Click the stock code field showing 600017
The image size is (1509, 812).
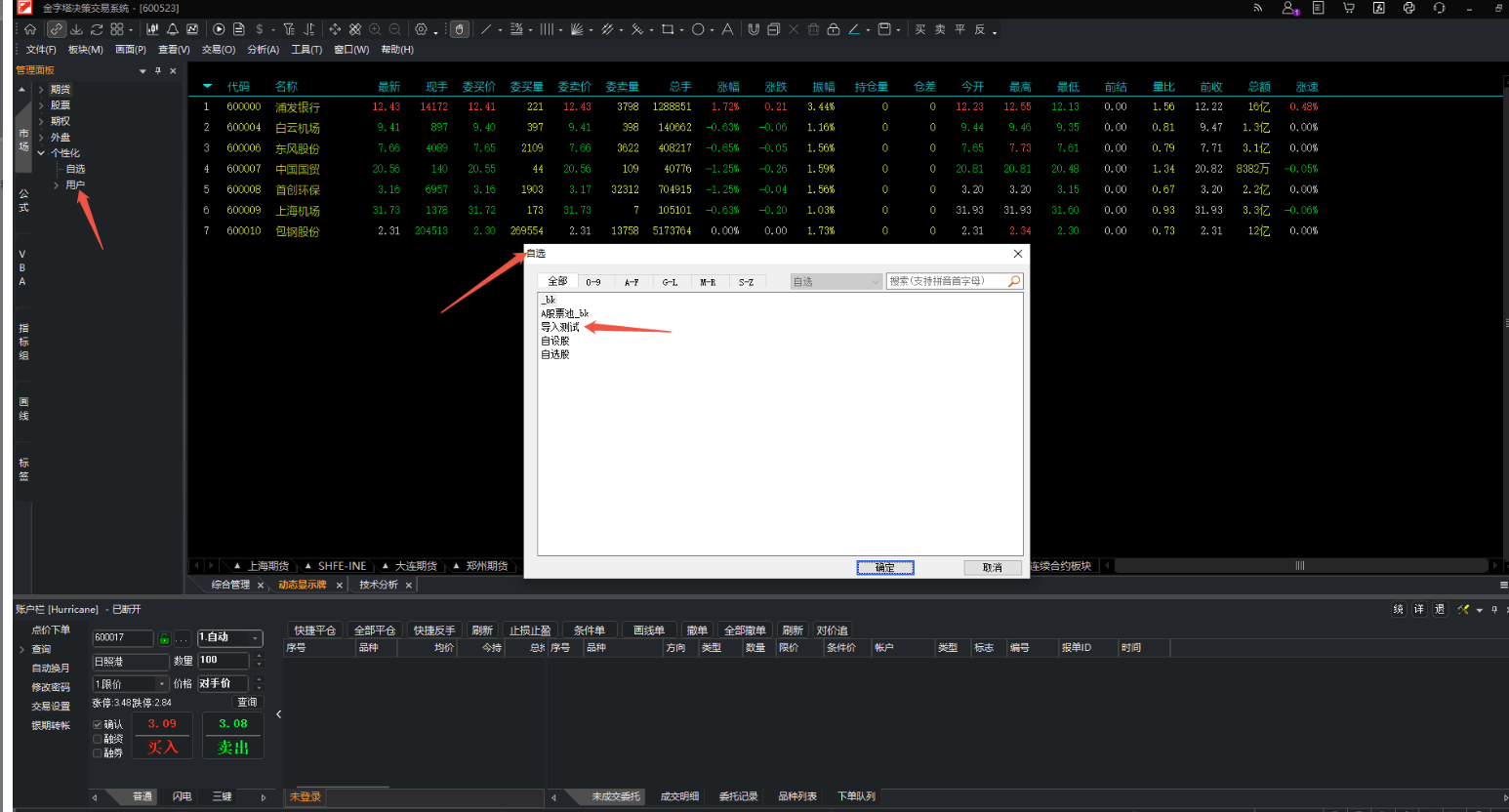[x=123, y=638]
